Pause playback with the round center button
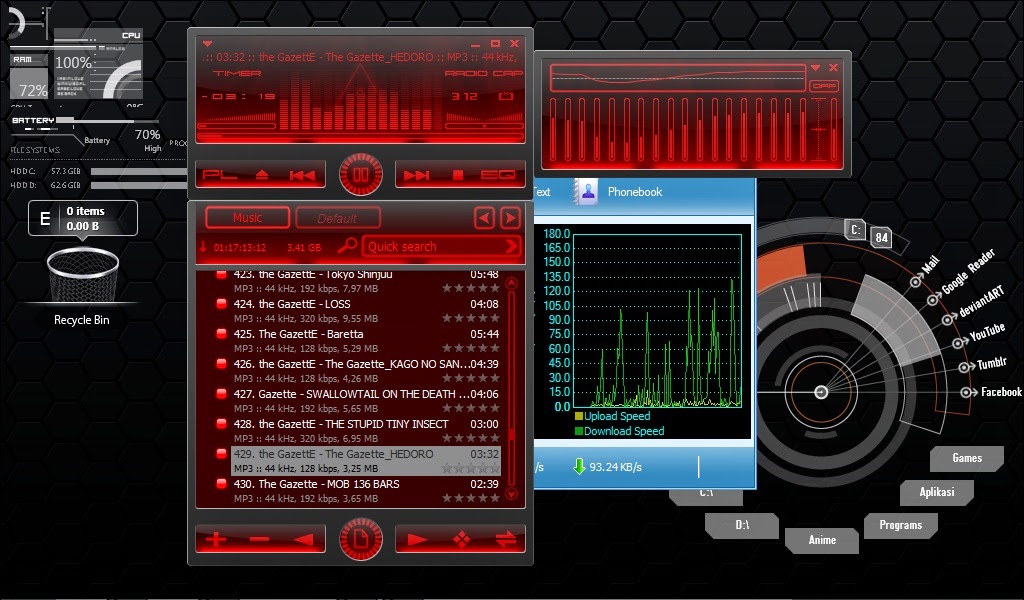The width and height of the screenshot is (1024, 600). (x=360, y=174)
